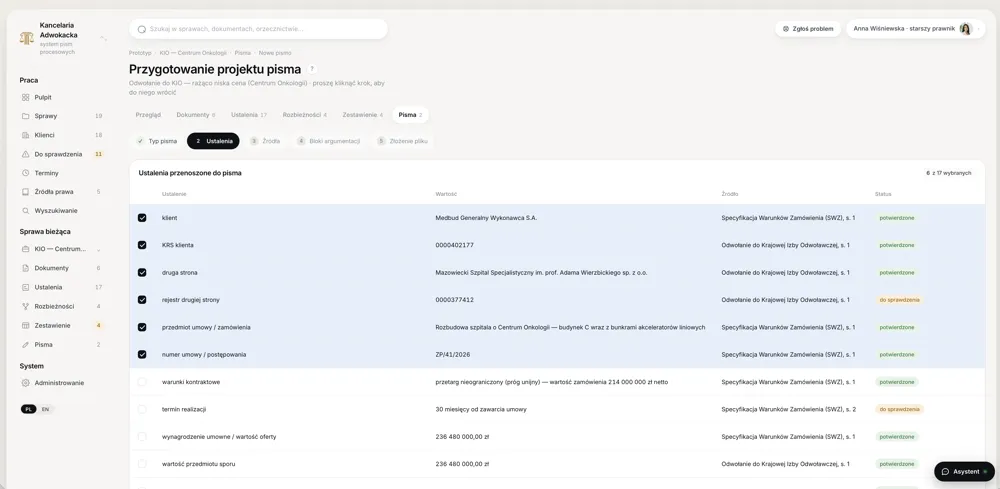Select step 2 Ustalenia
Screen dimensions: 1000x489
213,141
